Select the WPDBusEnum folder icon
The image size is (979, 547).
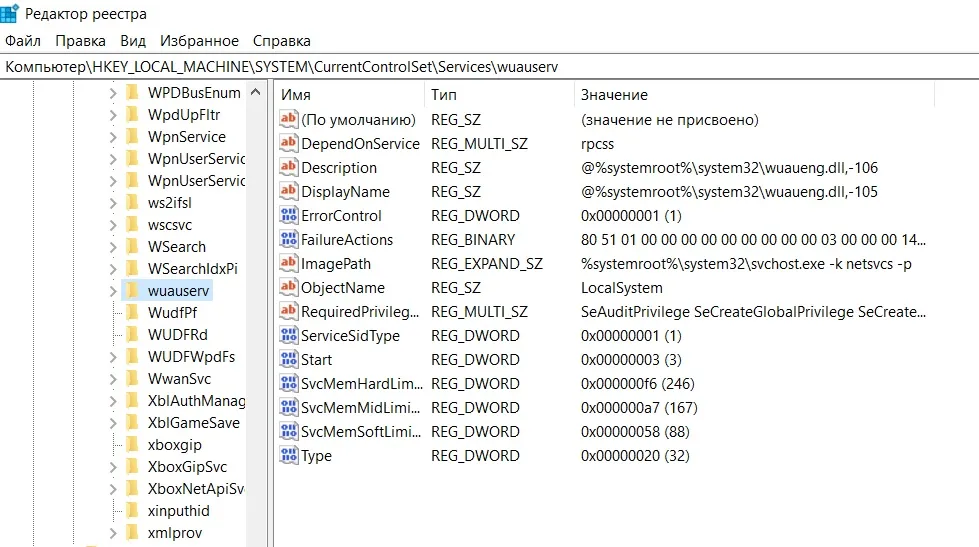(132, 92)
